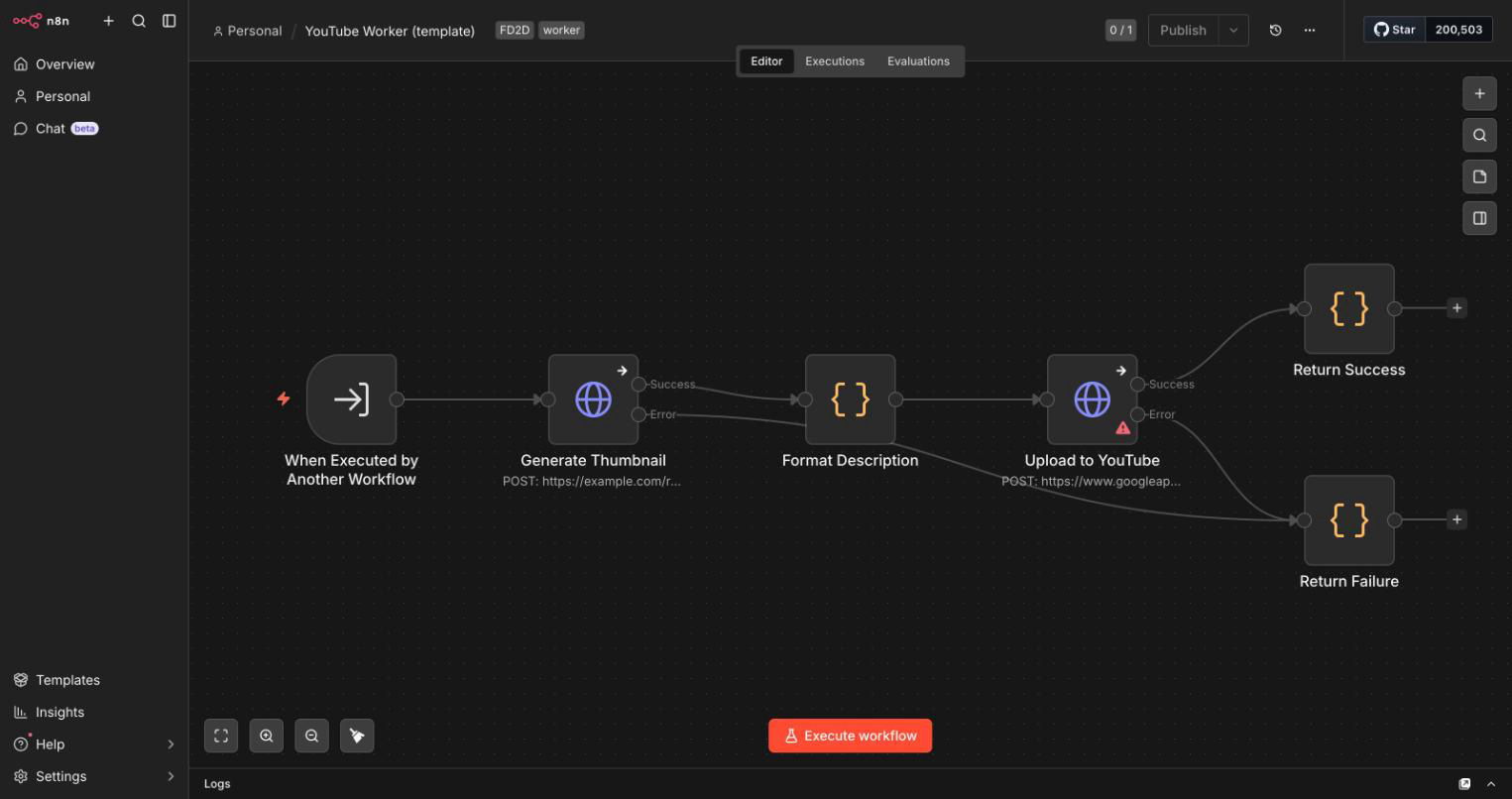1512x799 pixels.
Task: Click the 200,503 star count
Action: pyautogui.click(x=1458, y=30)
